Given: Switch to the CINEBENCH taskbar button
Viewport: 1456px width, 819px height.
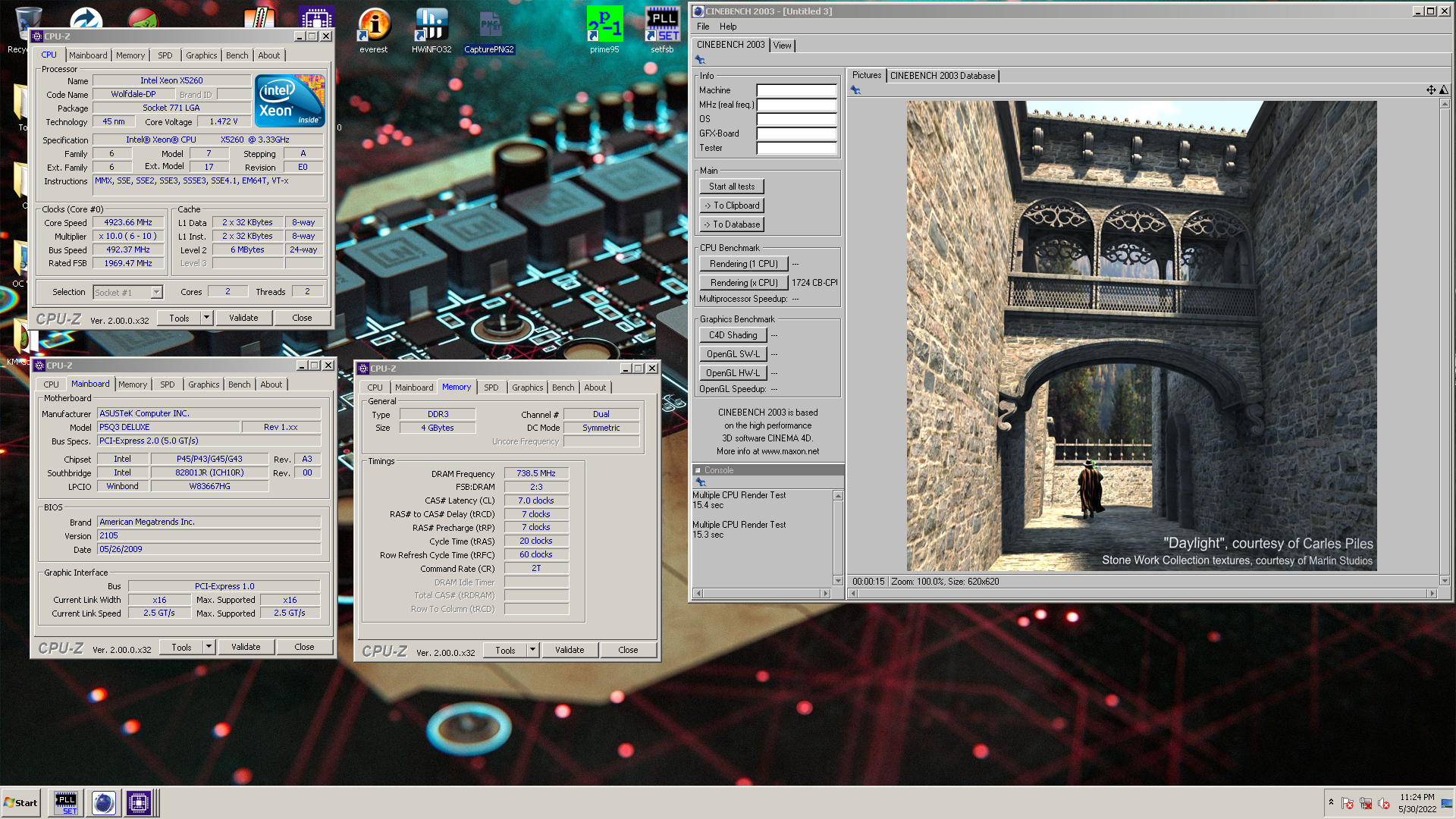Looking at the screenshot, I should (x=103, y=802).
